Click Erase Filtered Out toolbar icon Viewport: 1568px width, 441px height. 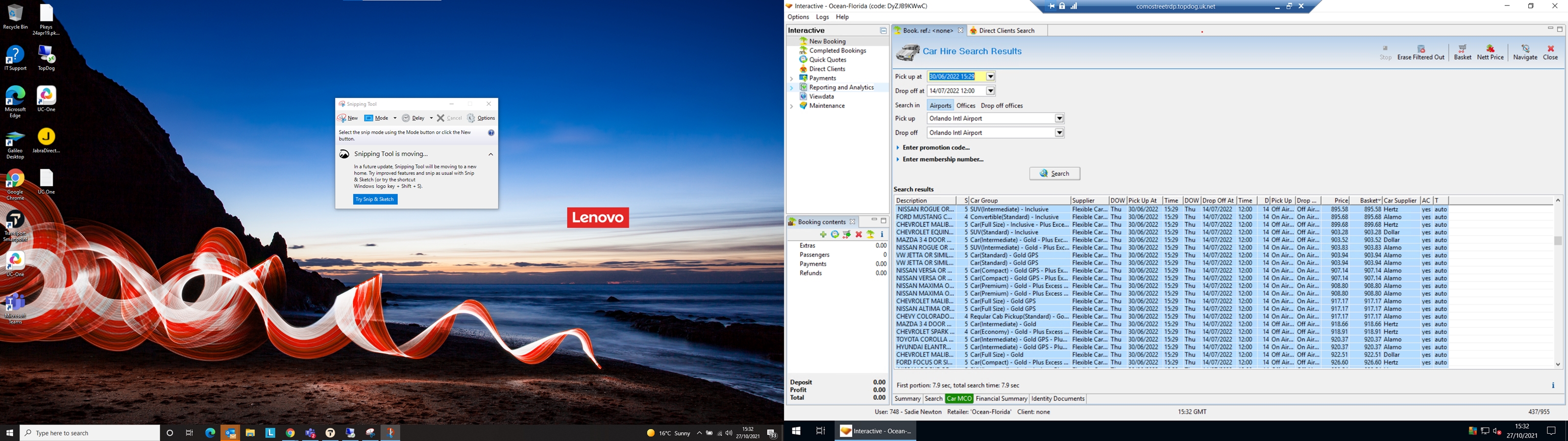pyautogui.click(x=1421, y=52)
